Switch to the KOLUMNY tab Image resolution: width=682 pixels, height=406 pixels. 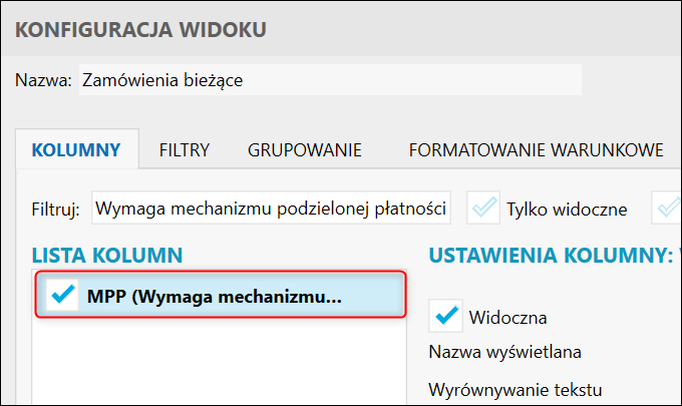coord(77,151)
